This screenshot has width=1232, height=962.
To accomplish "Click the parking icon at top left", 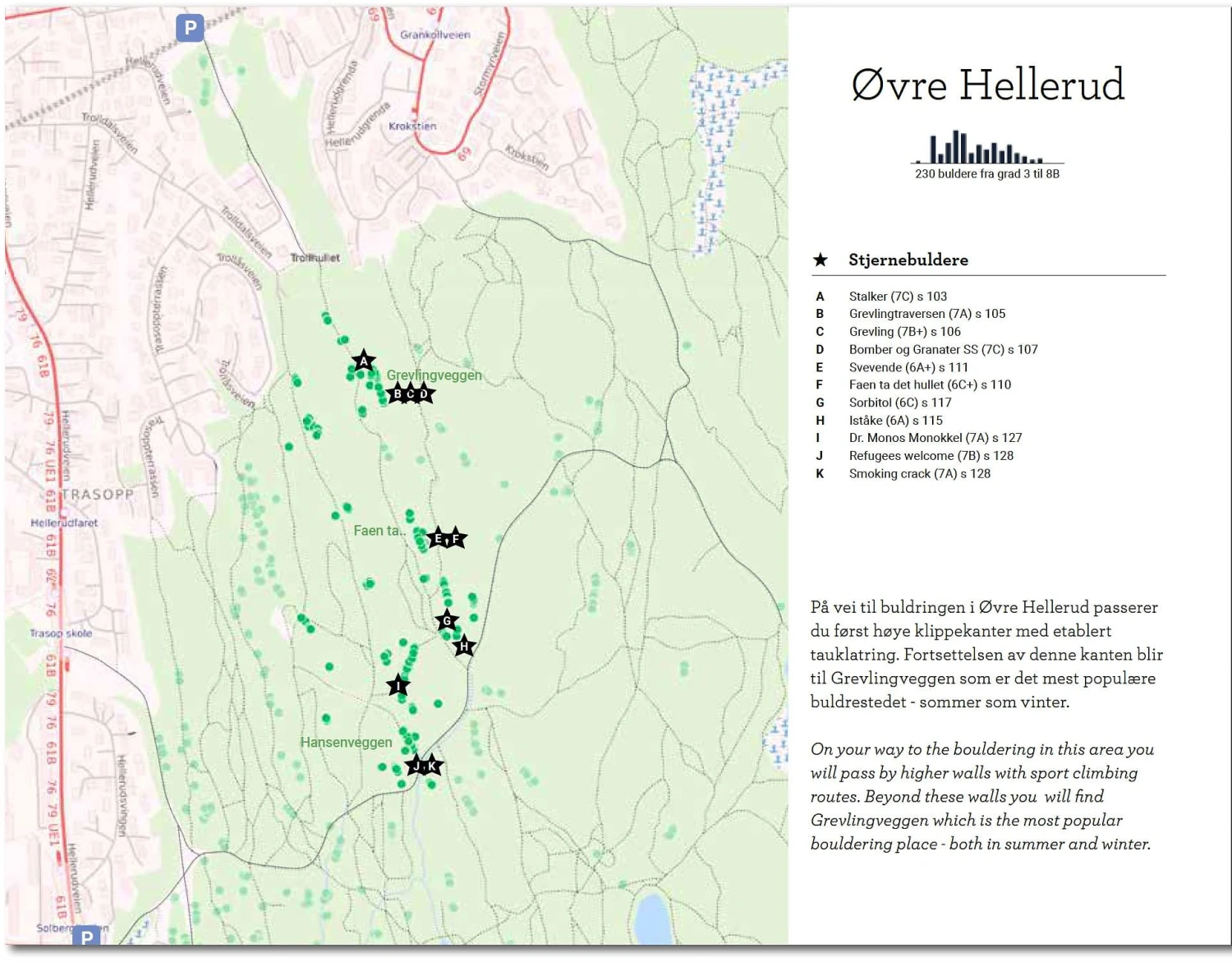I will tap(191, 29).
